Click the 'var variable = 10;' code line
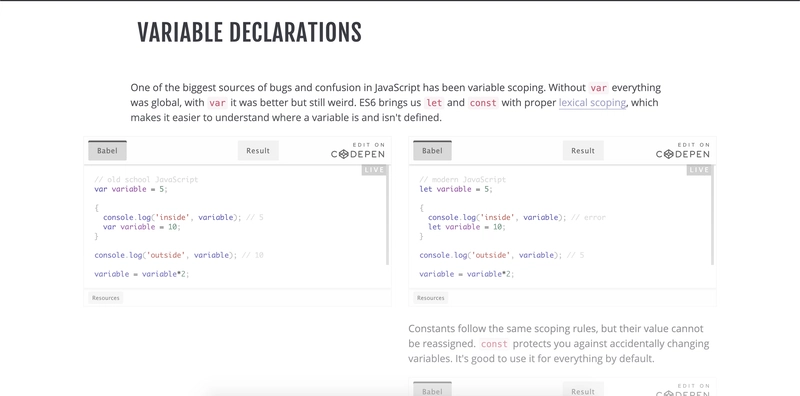This screenshot has height=396, width=800. coord(142,227)
